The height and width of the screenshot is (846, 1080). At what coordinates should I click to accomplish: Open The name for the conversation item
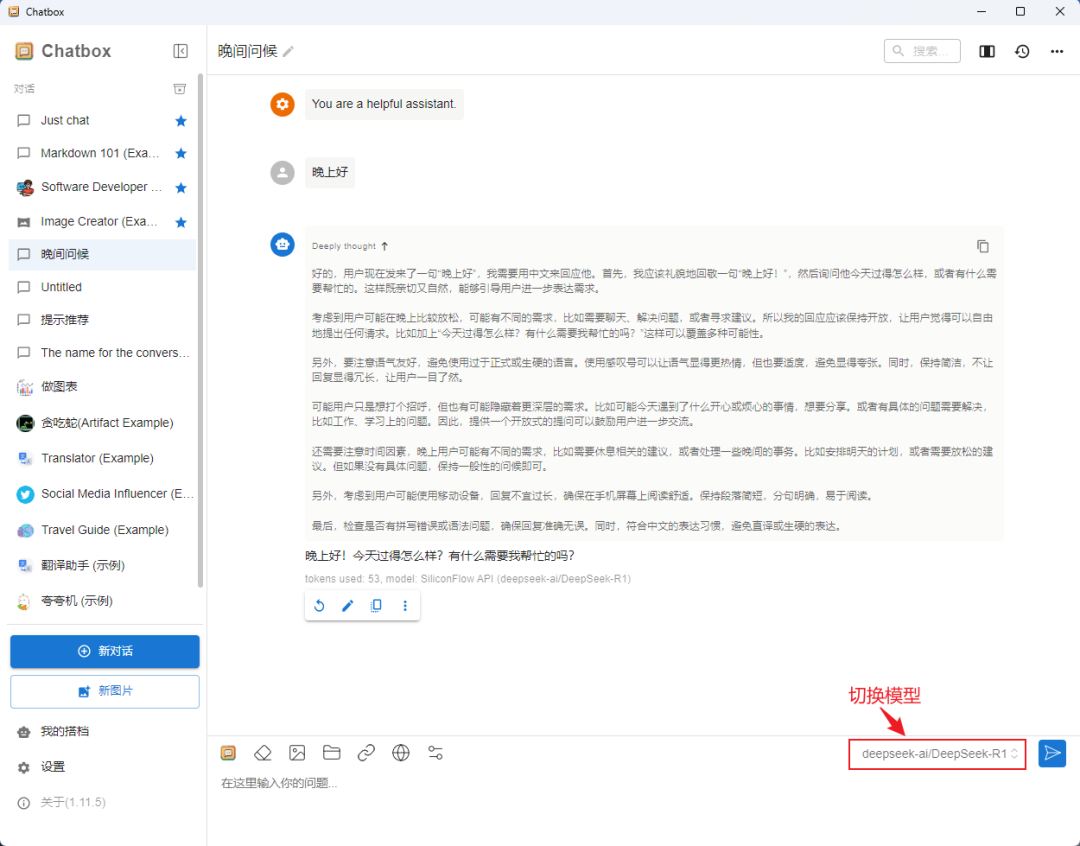pyautogui.click(x=103, y=353)
